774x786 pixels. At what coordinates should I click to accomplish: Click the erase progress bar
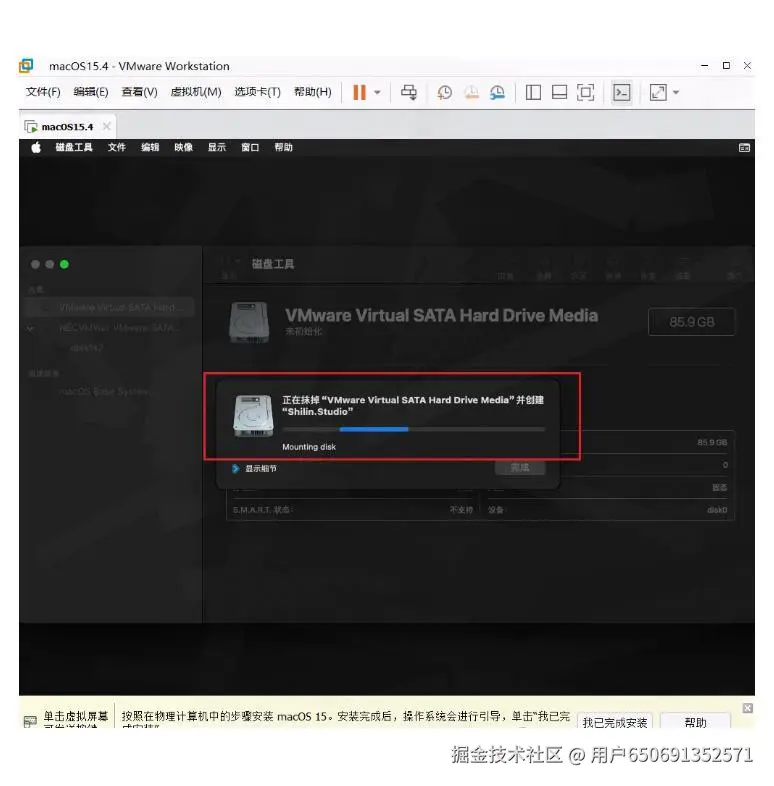(414, 429)
